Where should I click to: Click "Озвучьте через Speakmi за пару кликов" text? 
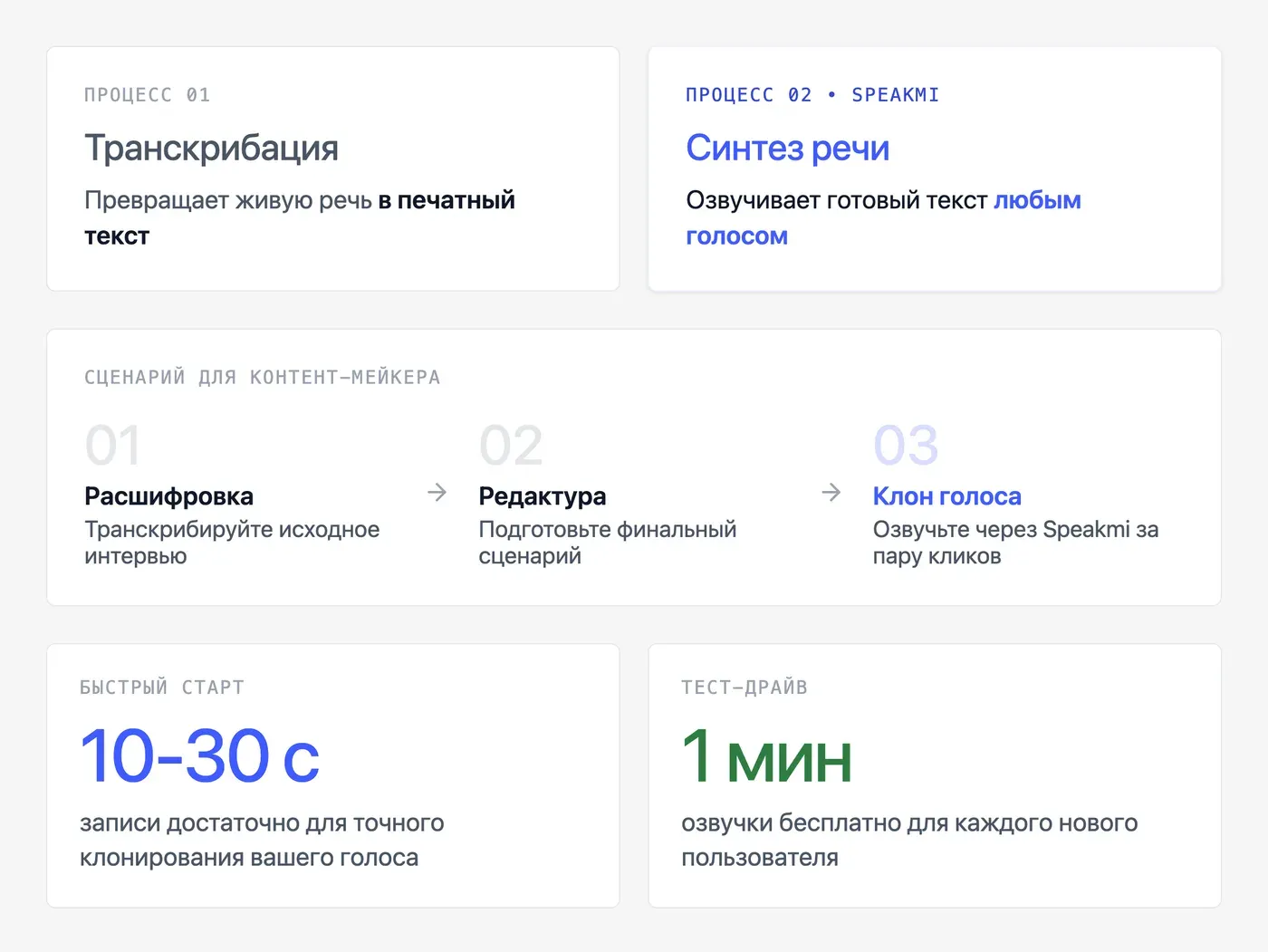[1015, 543]
